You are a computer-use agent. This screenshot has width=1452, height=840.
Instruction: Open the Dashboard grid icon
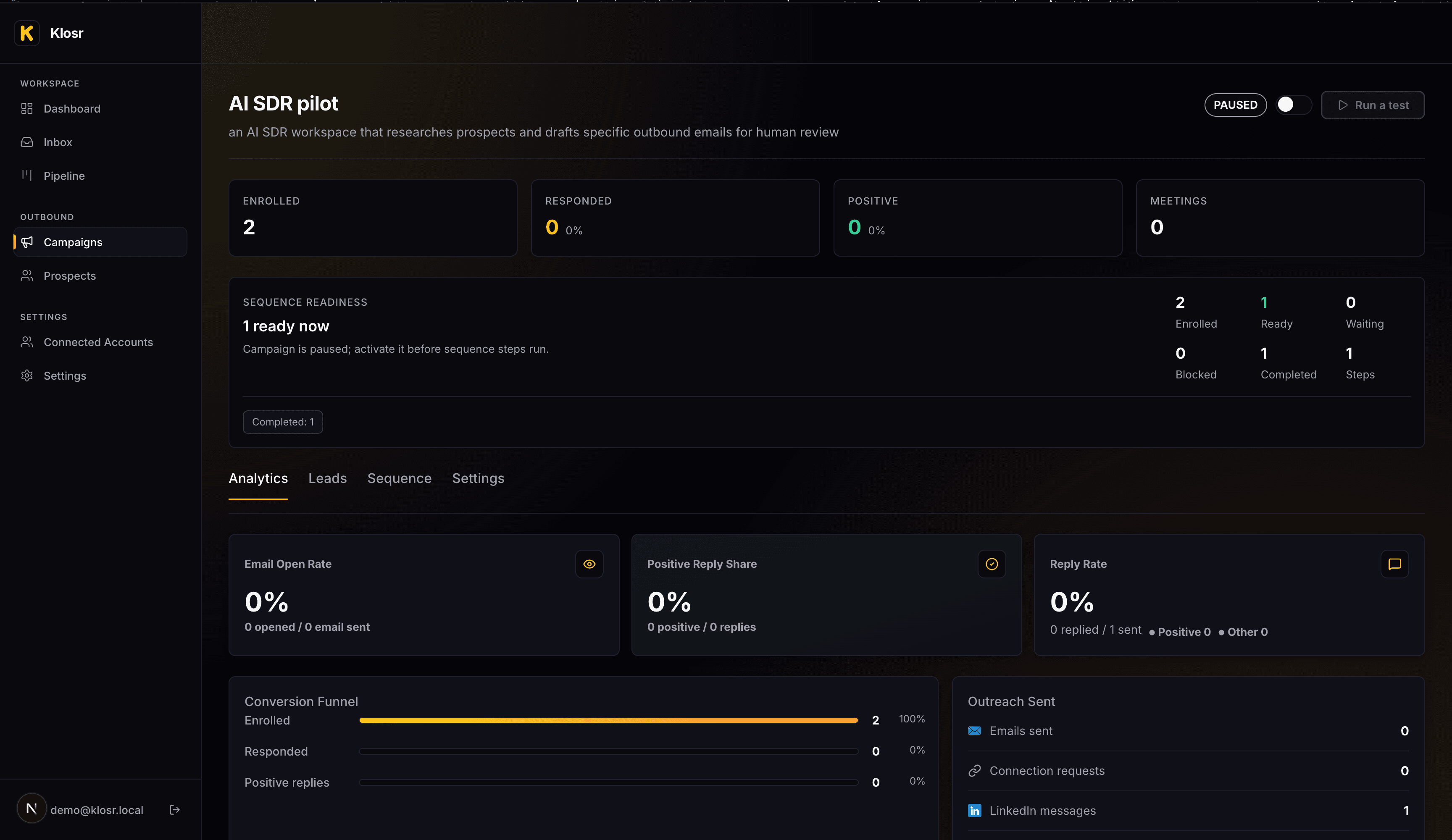27,108
